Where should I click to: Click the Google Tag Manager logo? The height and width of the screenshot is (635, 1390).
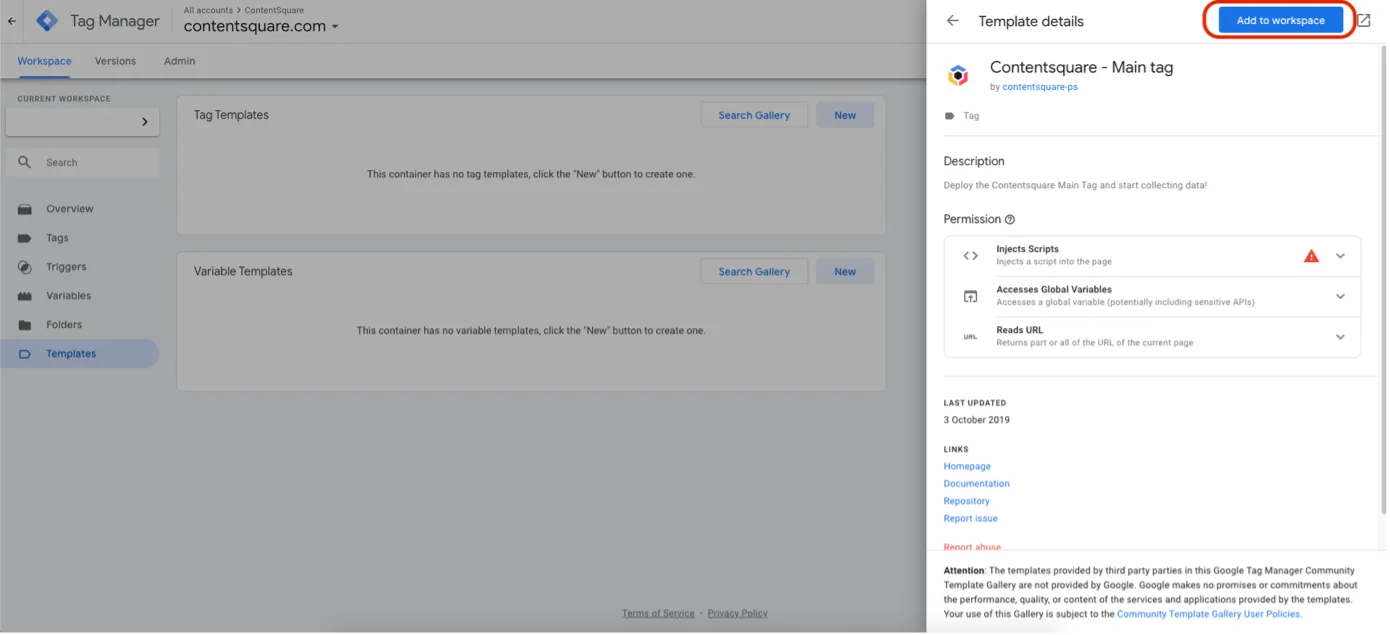pyautogui.click(x=47, y=21)
